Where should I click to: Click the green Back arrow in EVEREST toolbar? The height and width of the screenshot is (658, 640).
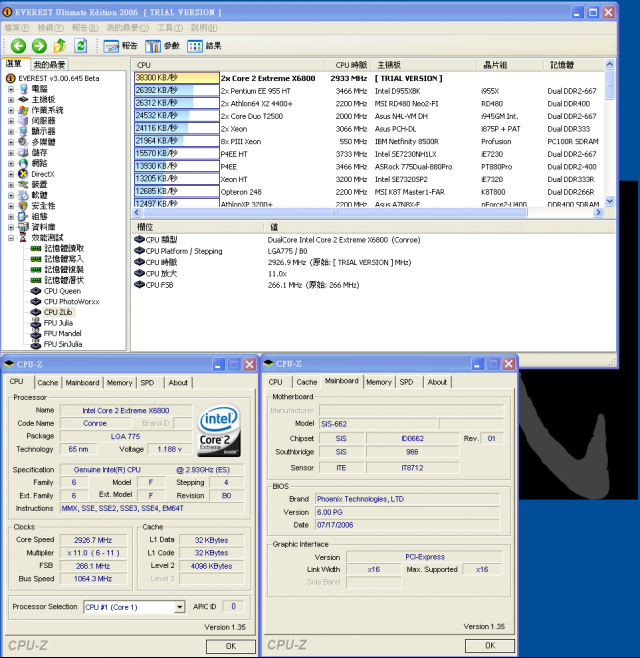click(18, 45)
